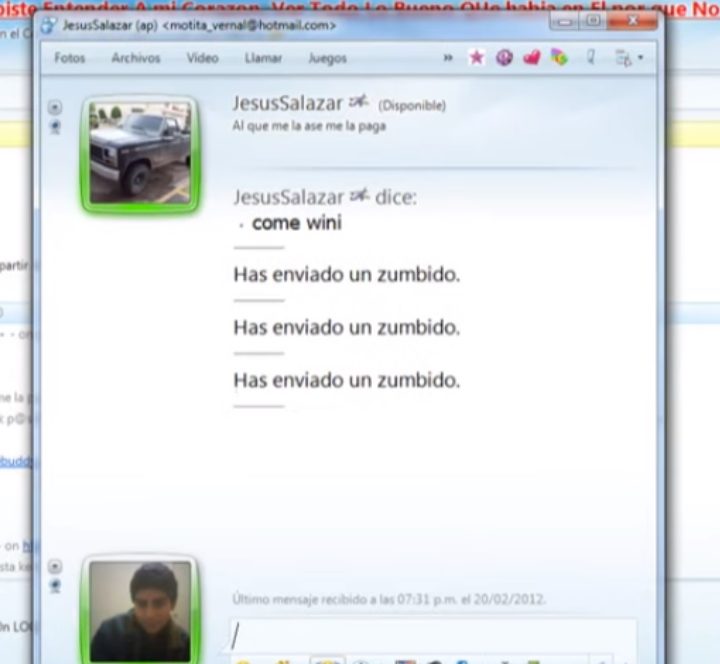Click the JesusSalazar contact name header
Viewport: 720px width, 664px height.
pyautogui.click(x=288, y=103)
